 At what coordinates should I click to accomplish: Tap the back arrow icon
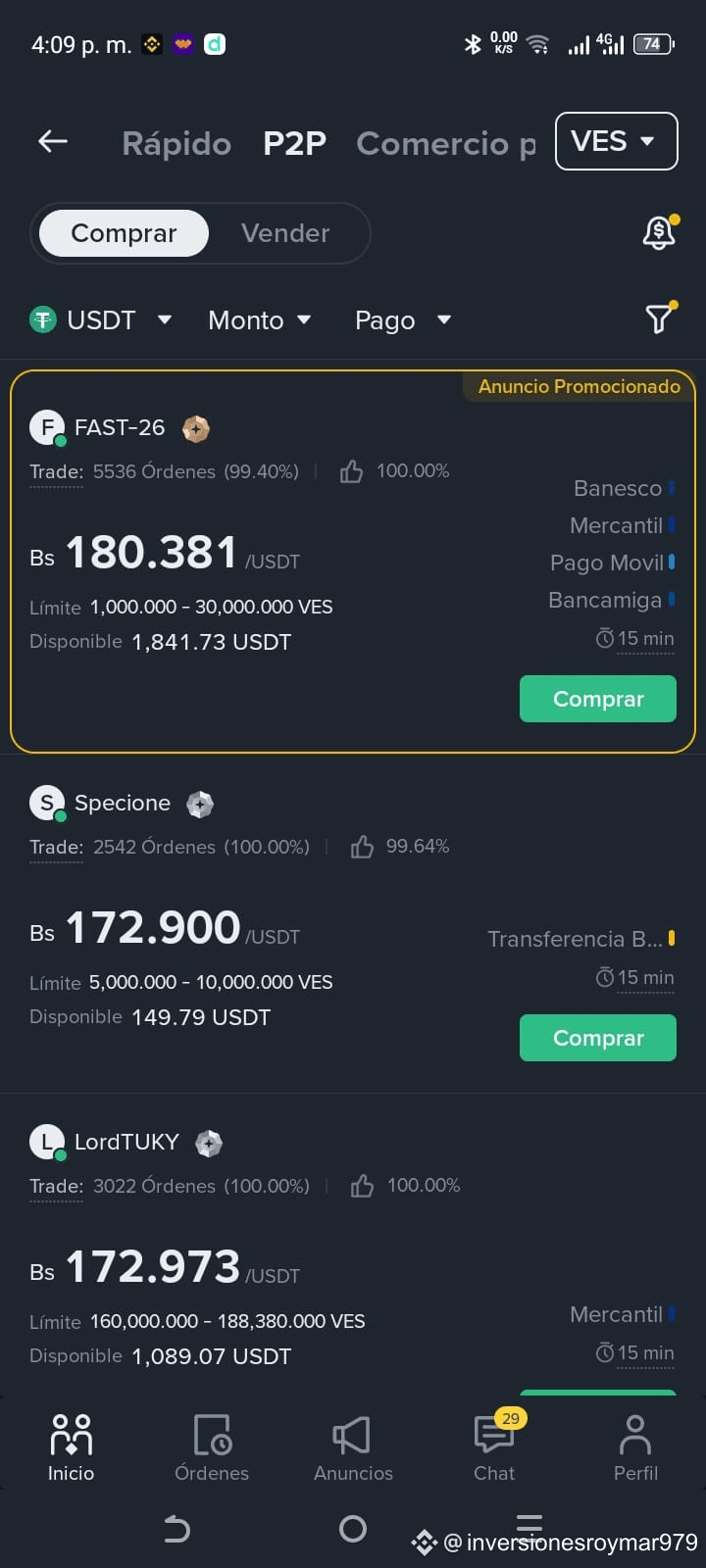(x=53, y=141)
